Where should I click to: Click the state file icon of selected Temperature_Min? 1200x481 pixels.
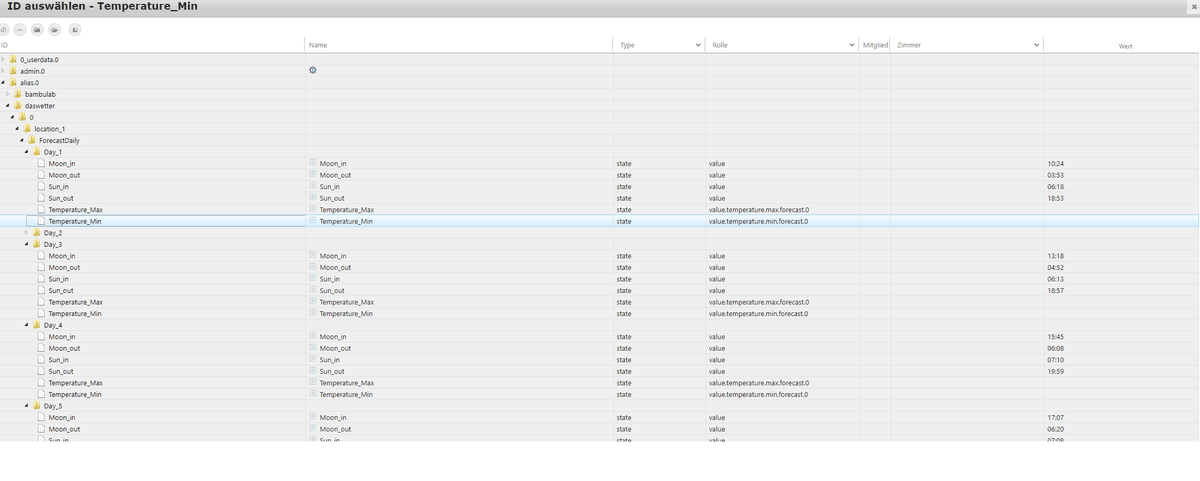point(41,221)
